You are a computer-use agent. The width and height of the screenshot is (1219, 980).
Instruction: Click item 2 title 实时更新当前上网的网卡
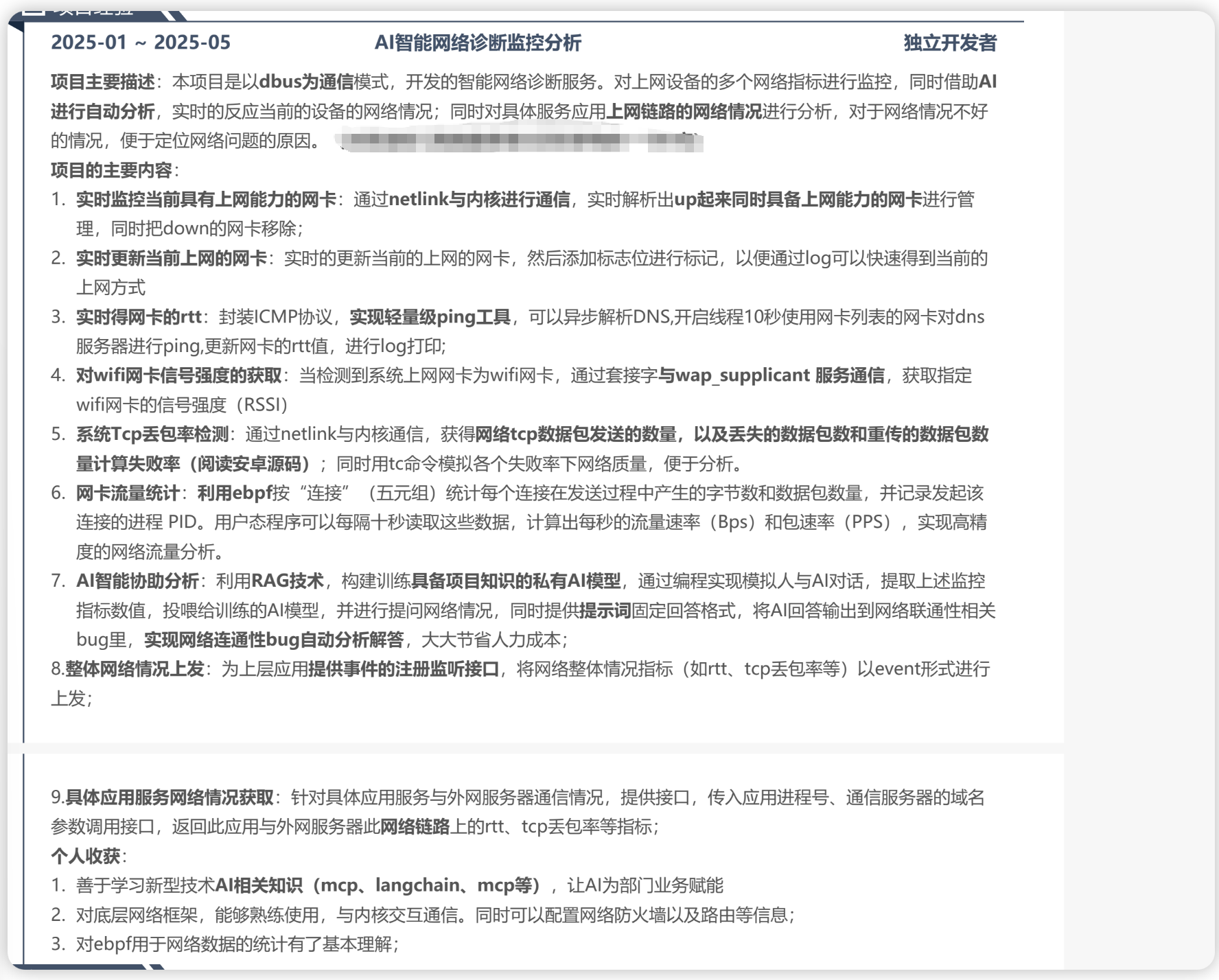click(172, 258)
